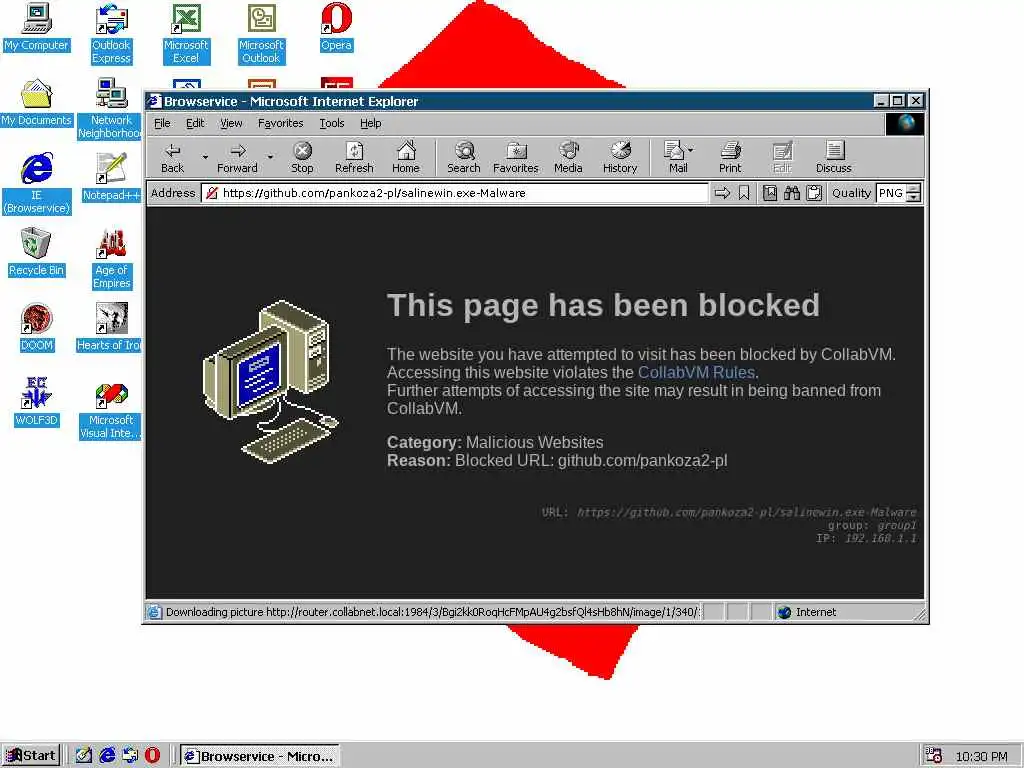Print the current page
This screenshot has height=768, width=1024.
730,157
